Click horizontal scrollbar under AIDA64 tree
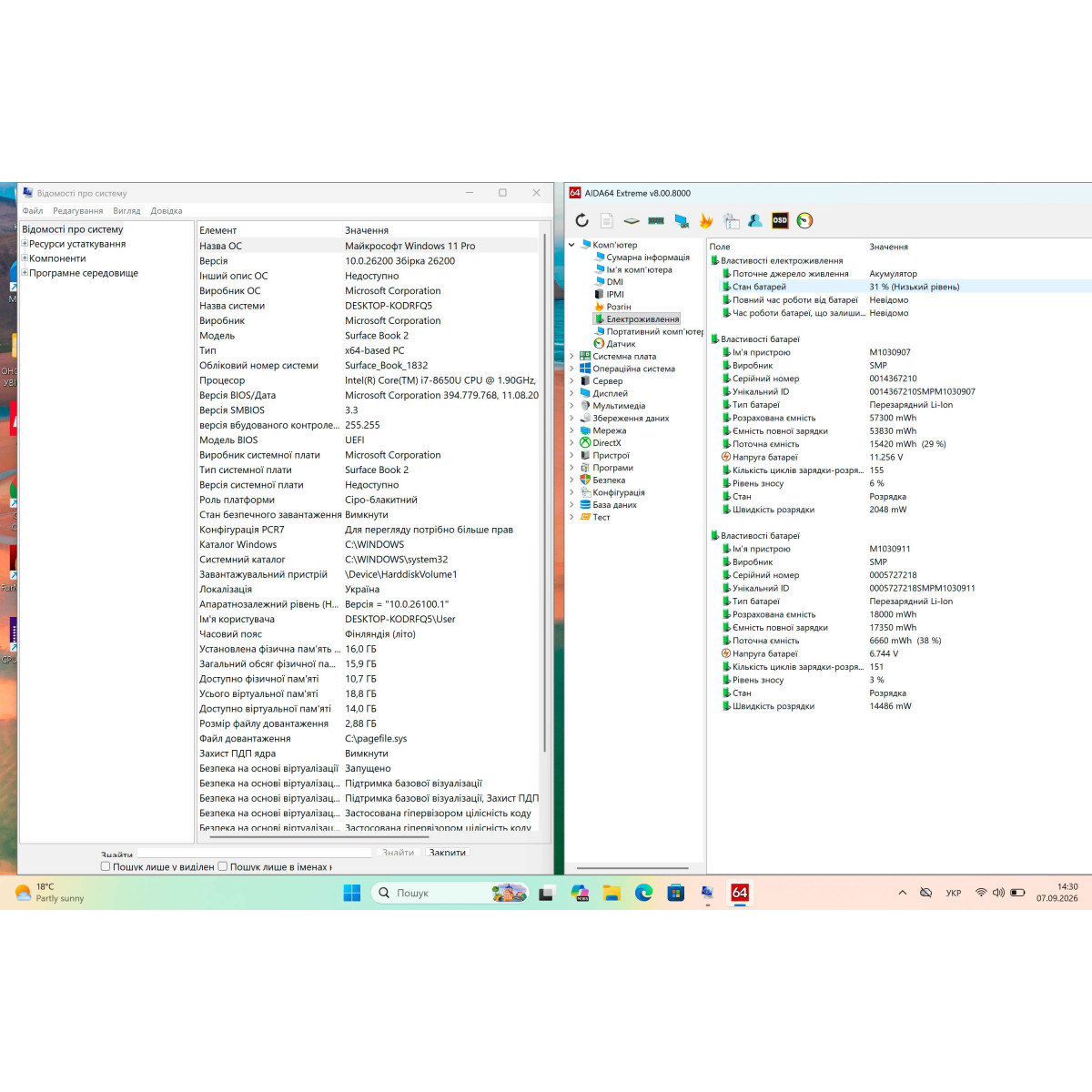 pos(634,868)
